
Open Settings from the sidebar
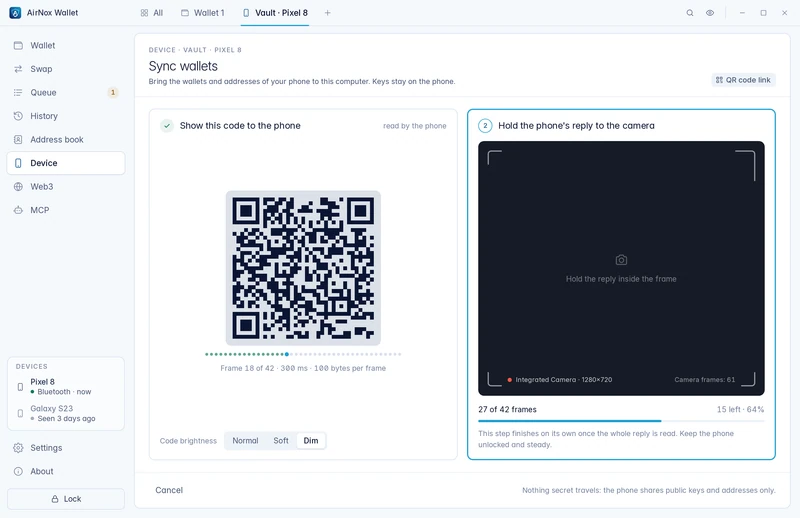(x=66, y=448)
